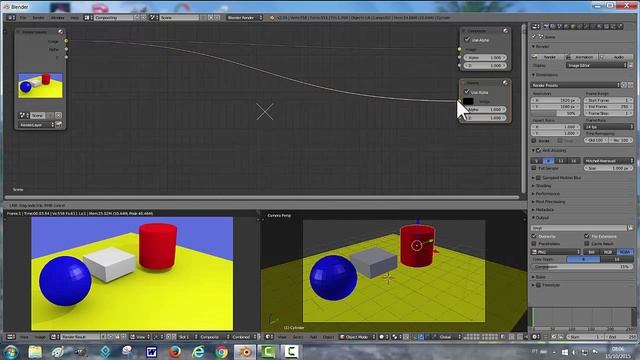The width and height of the screenshot is (640, 360).
Task: Toggle the Anti-Aliasing checkbox
Action: [538, 150]
